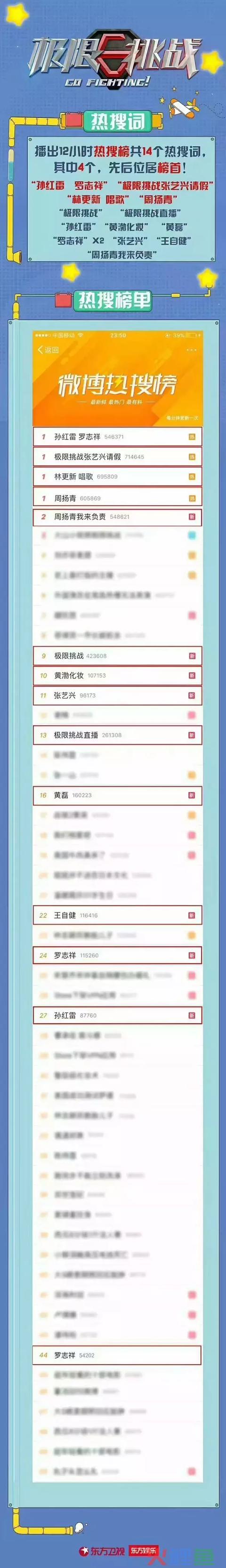The width and height of the screenshot is (226, 1568).
Task: Click new badge beside 黄渤化妆
Action: tap(192, 675)
